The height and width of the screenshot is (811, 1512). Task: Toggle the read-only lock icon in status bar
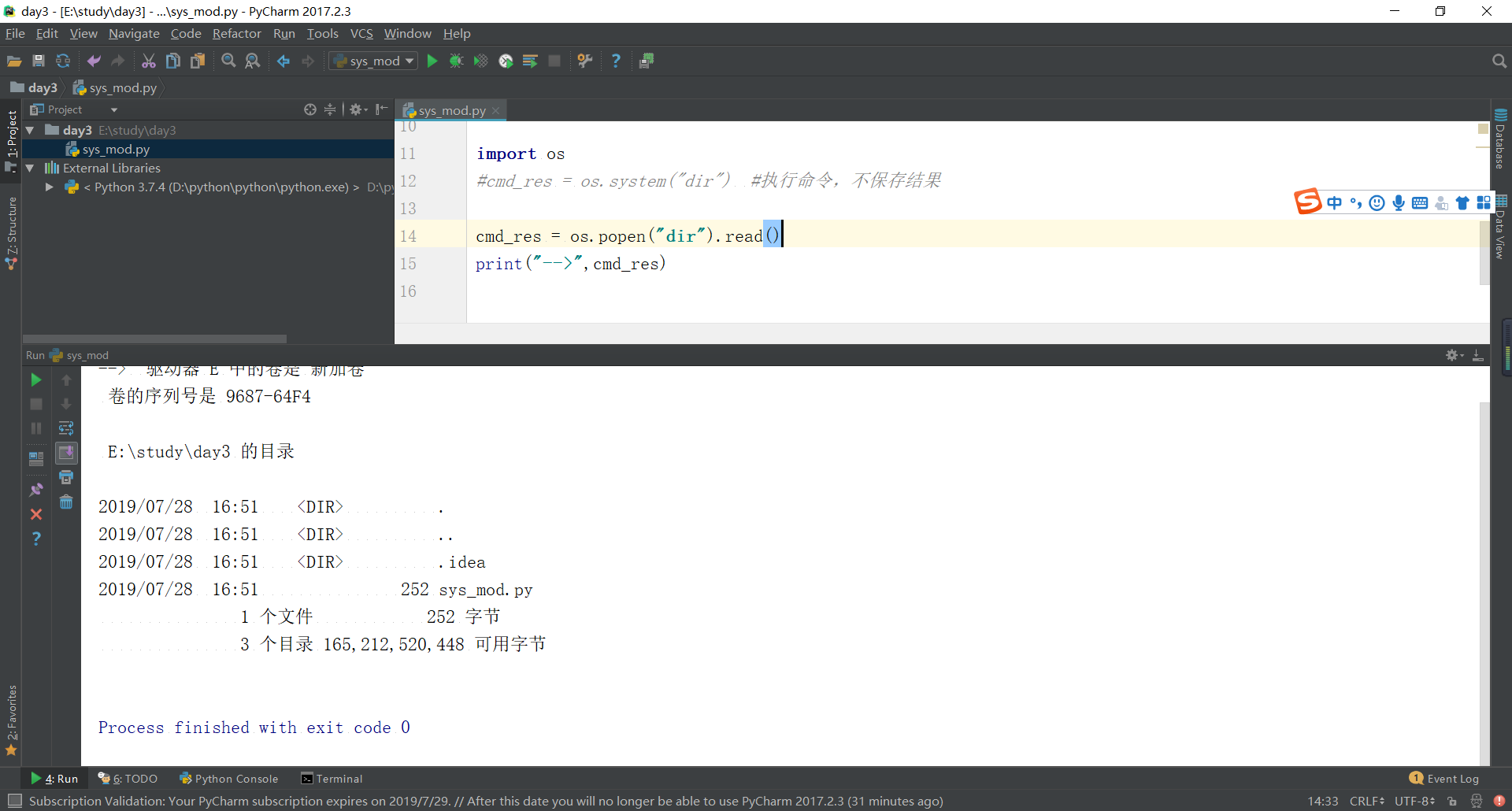tap(1452, 801)
